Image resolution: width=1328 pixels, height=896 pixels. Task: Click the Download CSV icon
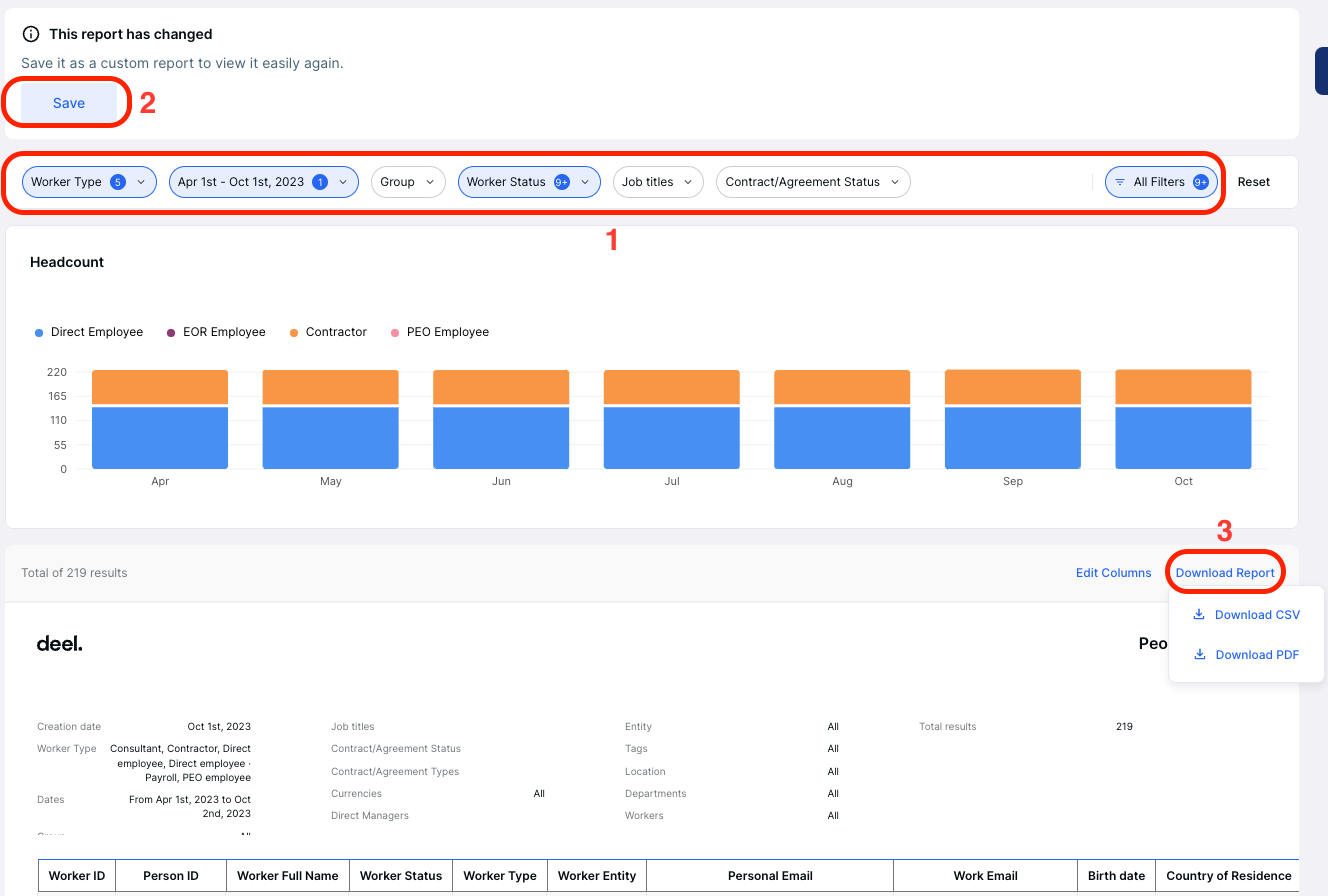click(x=1199, y=613)
